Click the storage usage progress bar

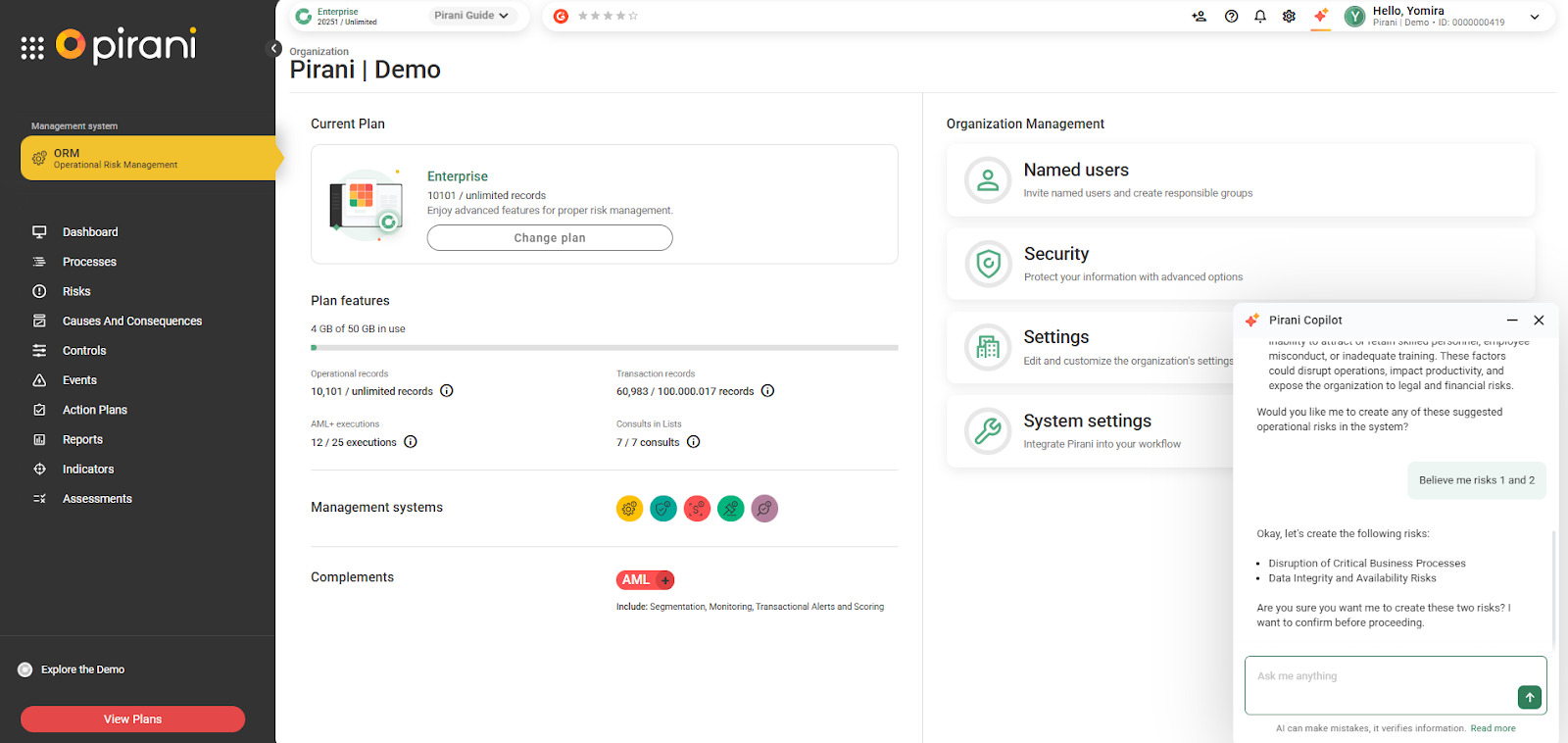(x=605, y=348)
